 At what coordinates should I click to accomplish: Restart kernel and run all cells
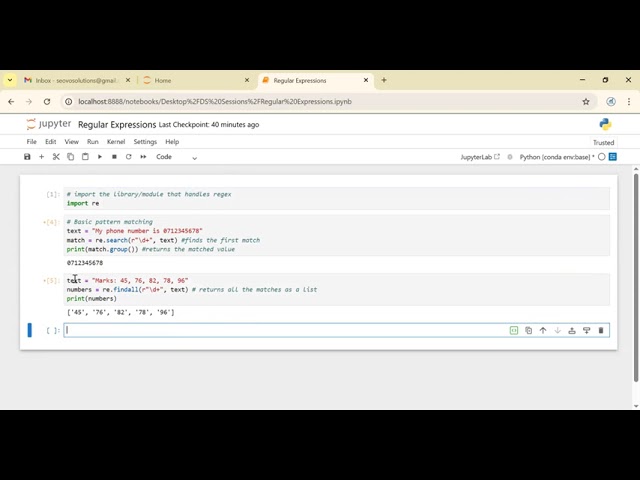tap(143, 157)
